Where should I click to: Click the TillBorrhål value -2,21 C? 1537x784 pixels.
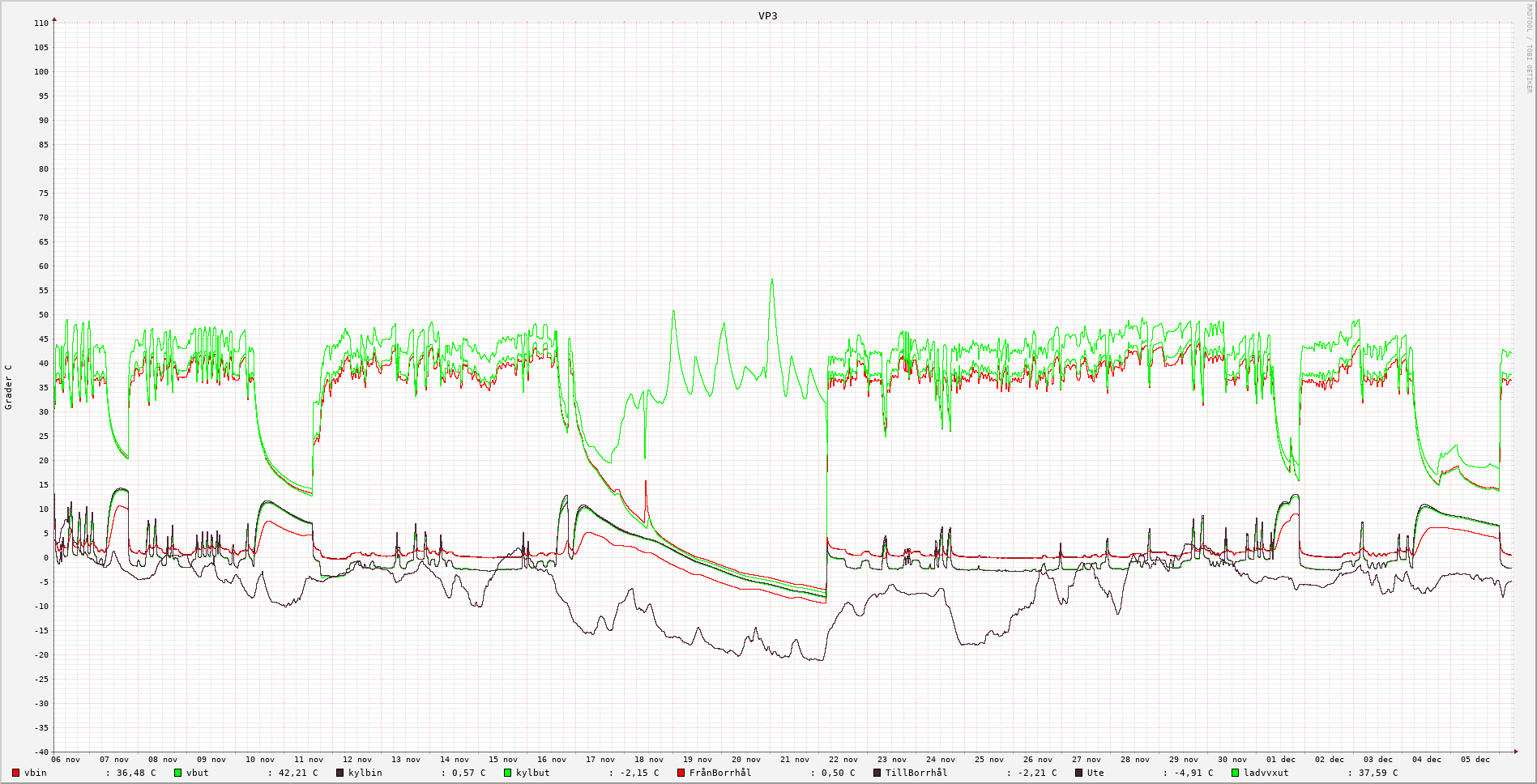pos(1037,773)
